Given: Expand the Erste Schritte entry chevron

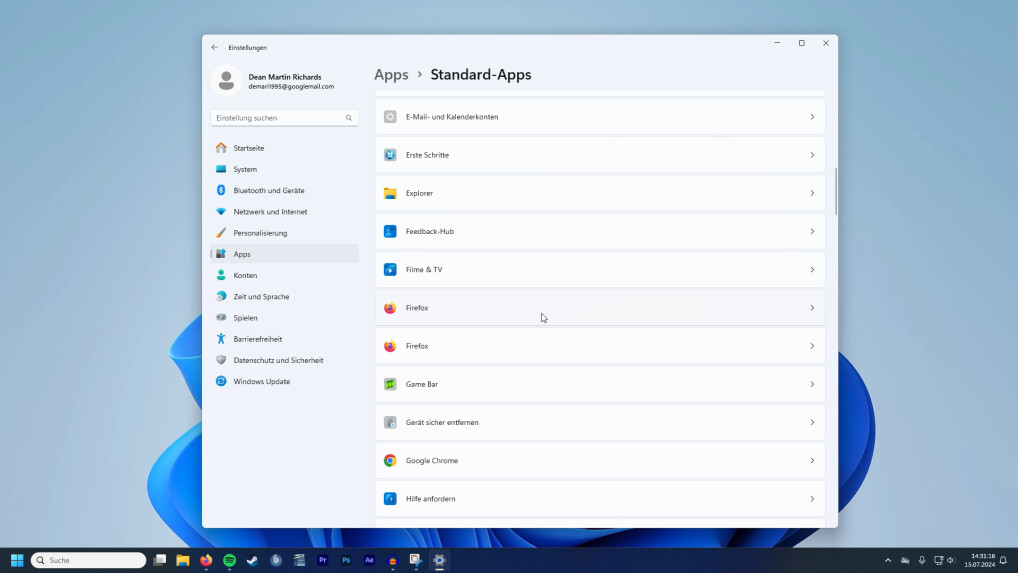Looking at the screenshot, I should pos(811,155).
